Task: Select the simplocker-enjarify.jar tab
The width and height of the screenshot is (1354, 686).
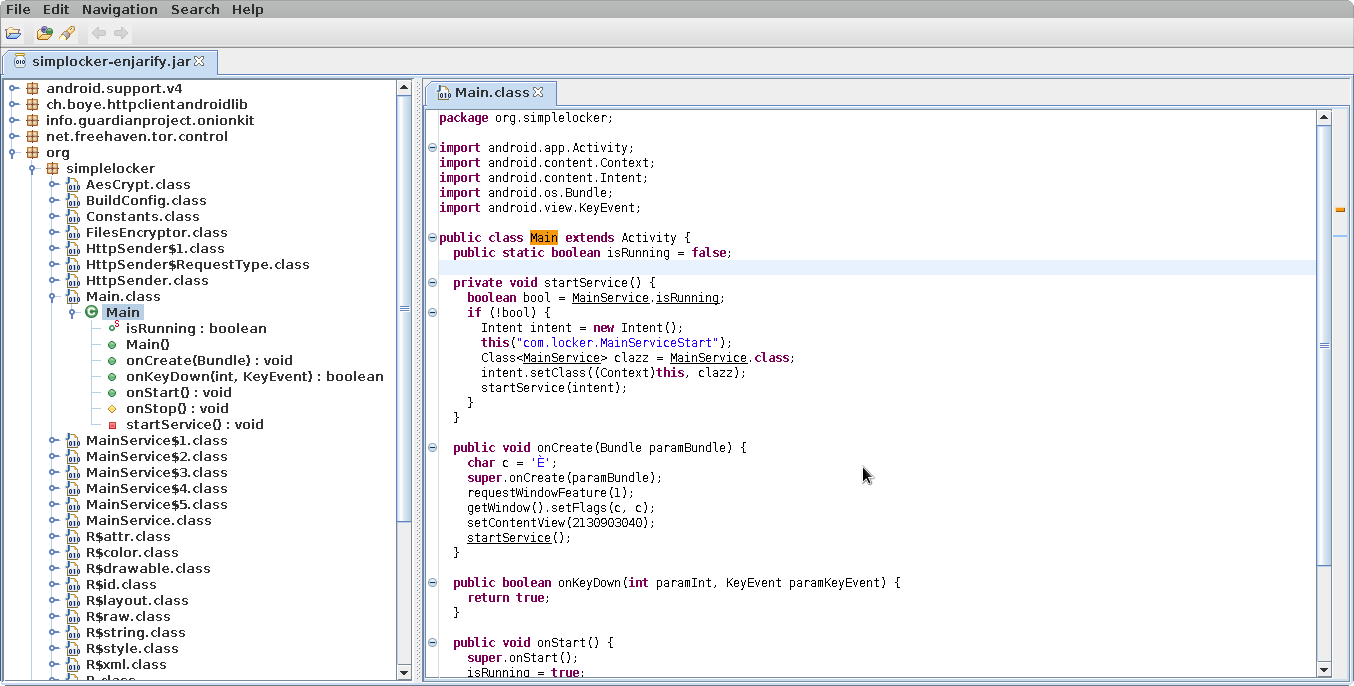Action: pos(109,61)
